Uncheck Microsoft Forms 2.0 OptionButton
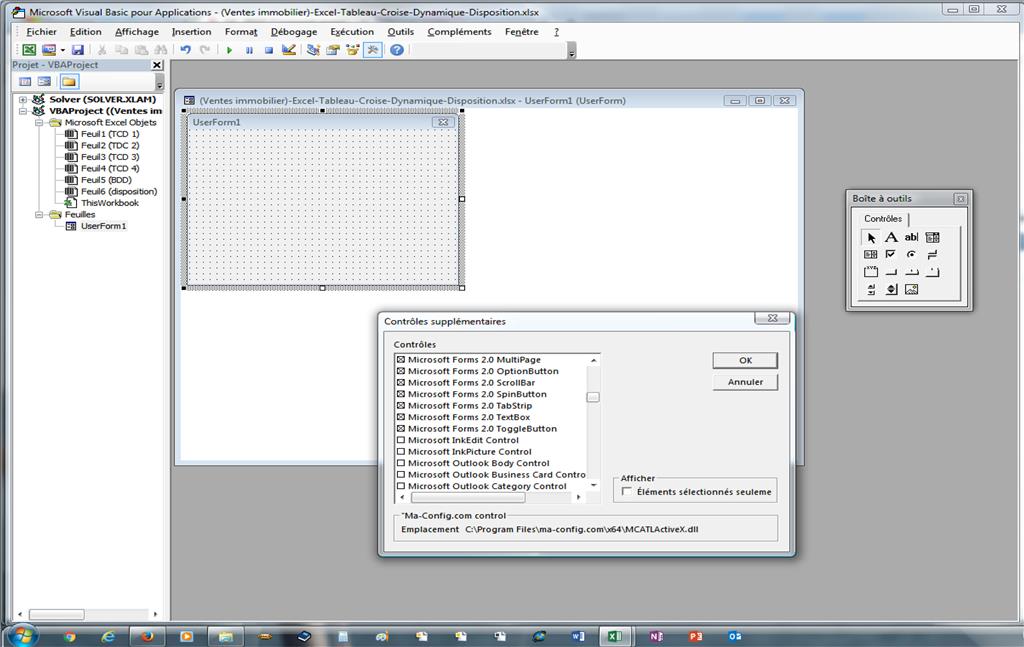Screen dimensions: 1024x647 click(x=401, y=371)
